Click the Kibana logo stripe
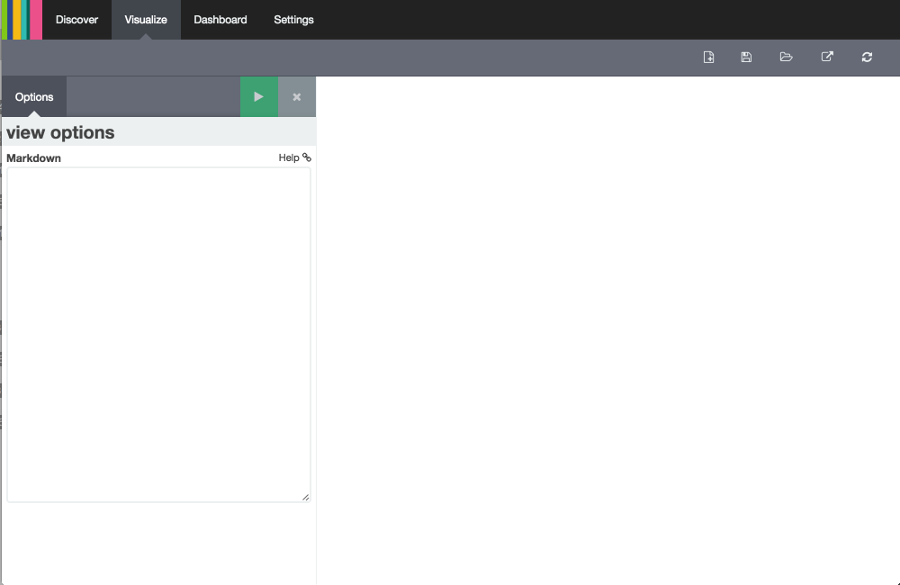Image resolution: width=900 pixels, height=585 pixels. coord(20,20)
